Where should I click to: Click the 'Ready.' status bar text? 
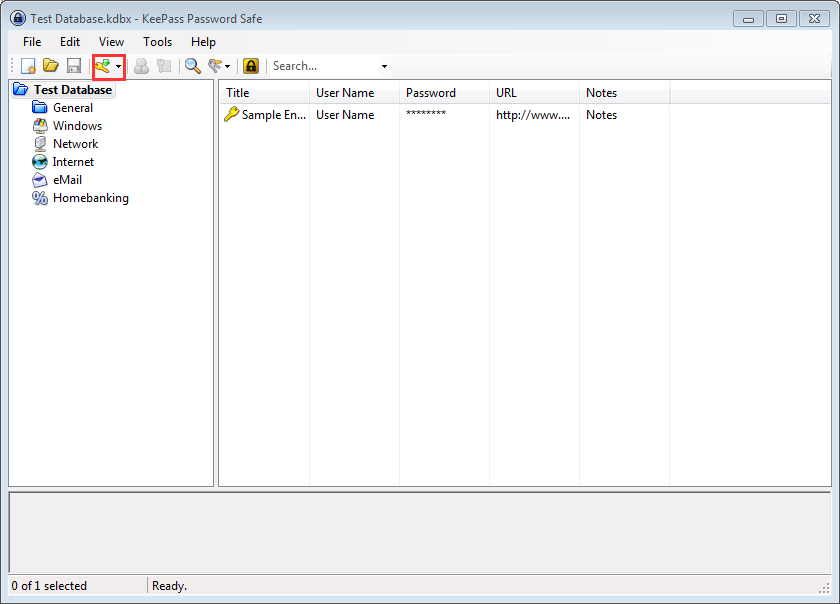click(169, 586)
